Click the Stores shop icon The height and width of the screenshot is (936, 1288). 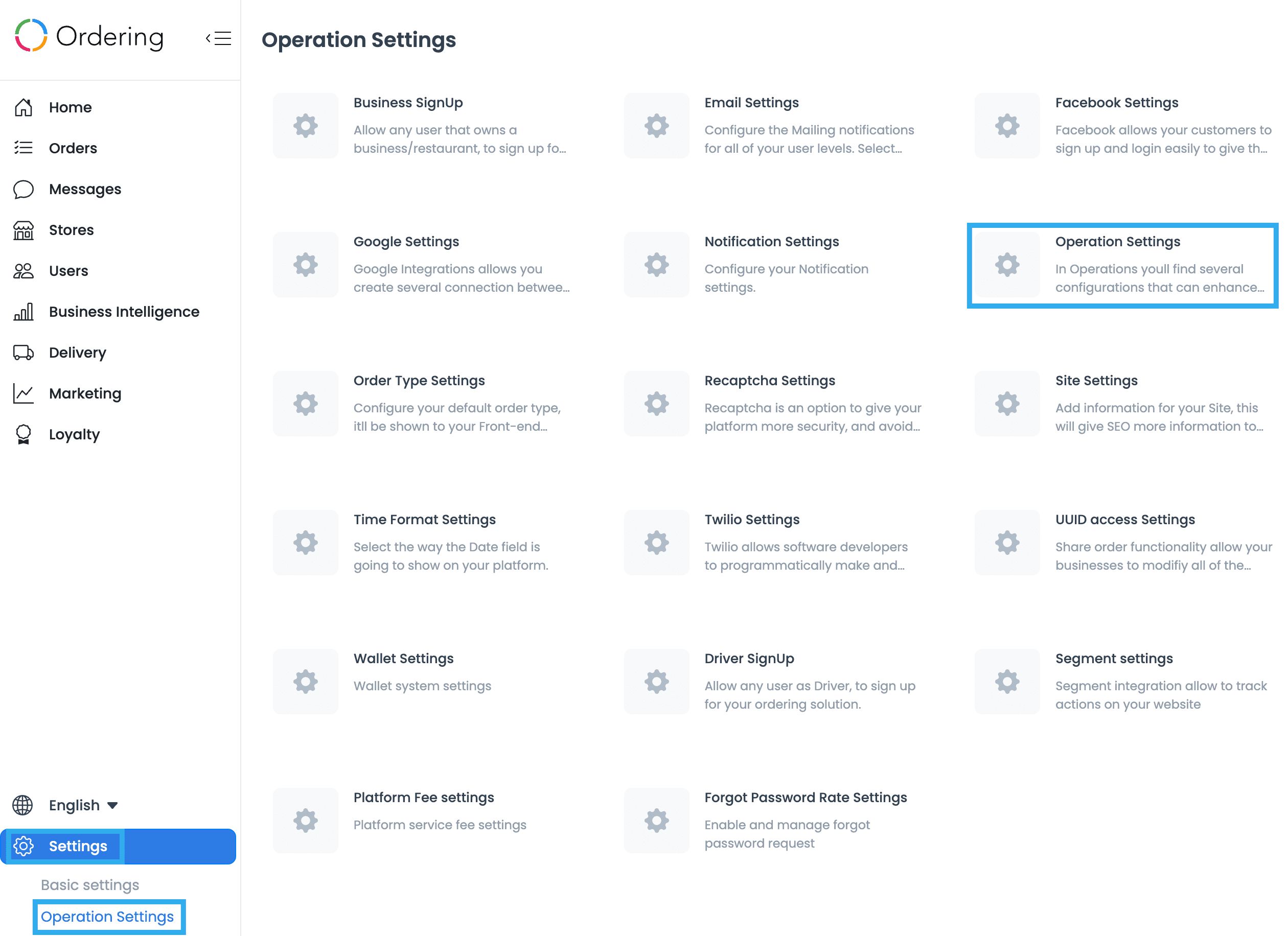tap(24, 230)
